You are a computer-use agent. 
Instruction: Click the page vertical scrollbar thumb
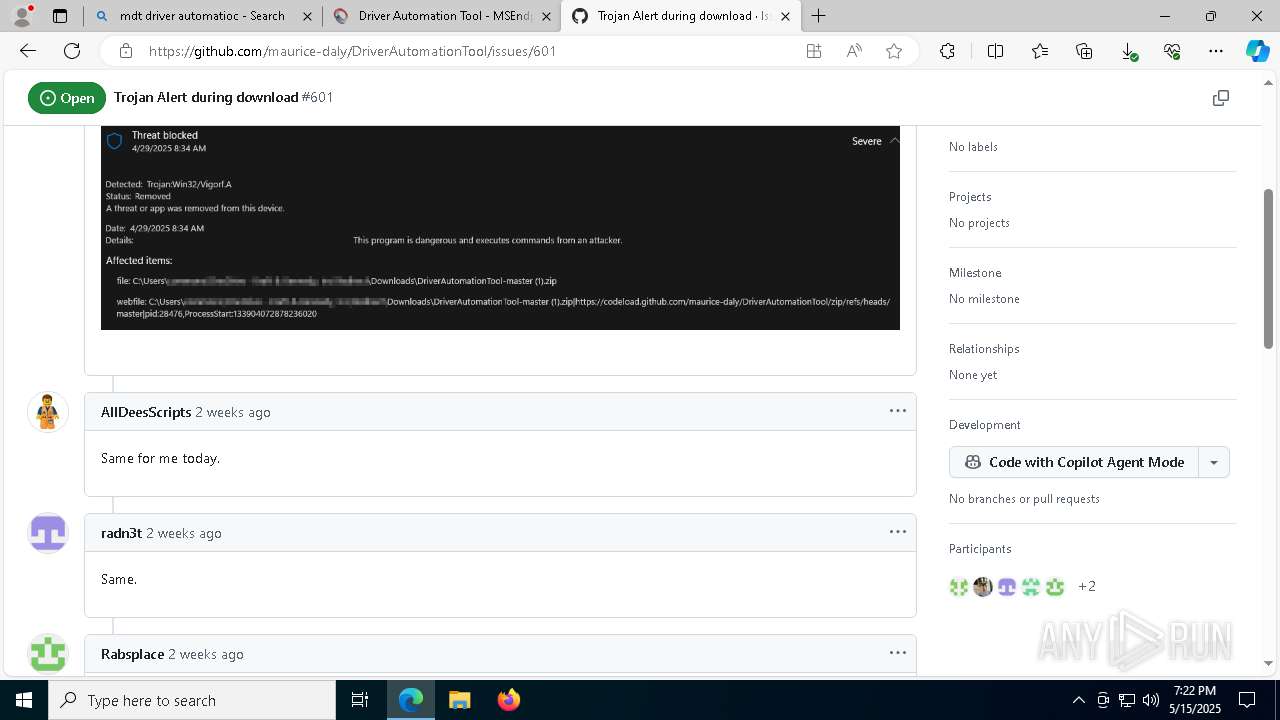point(1269,268)
